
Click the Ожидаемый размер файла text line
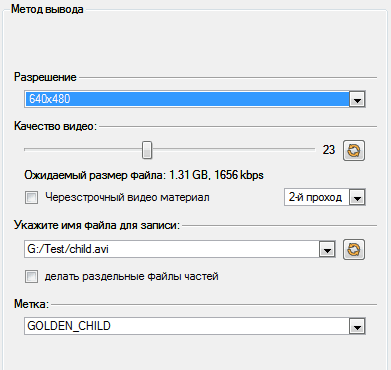[x=144, y=175]
